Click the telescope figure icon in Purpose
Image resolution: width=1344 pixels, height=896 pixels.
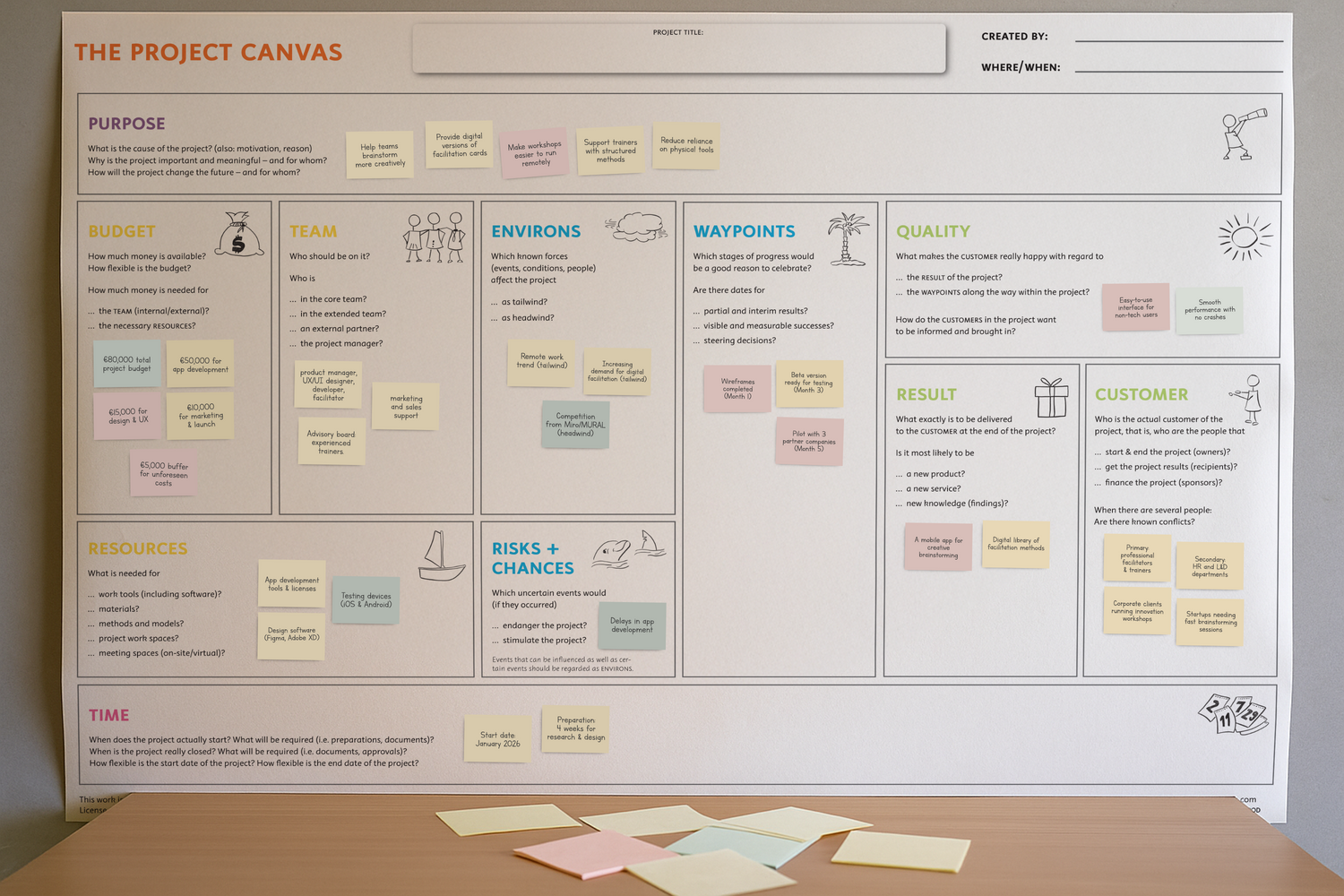[x=1244, y=134]
